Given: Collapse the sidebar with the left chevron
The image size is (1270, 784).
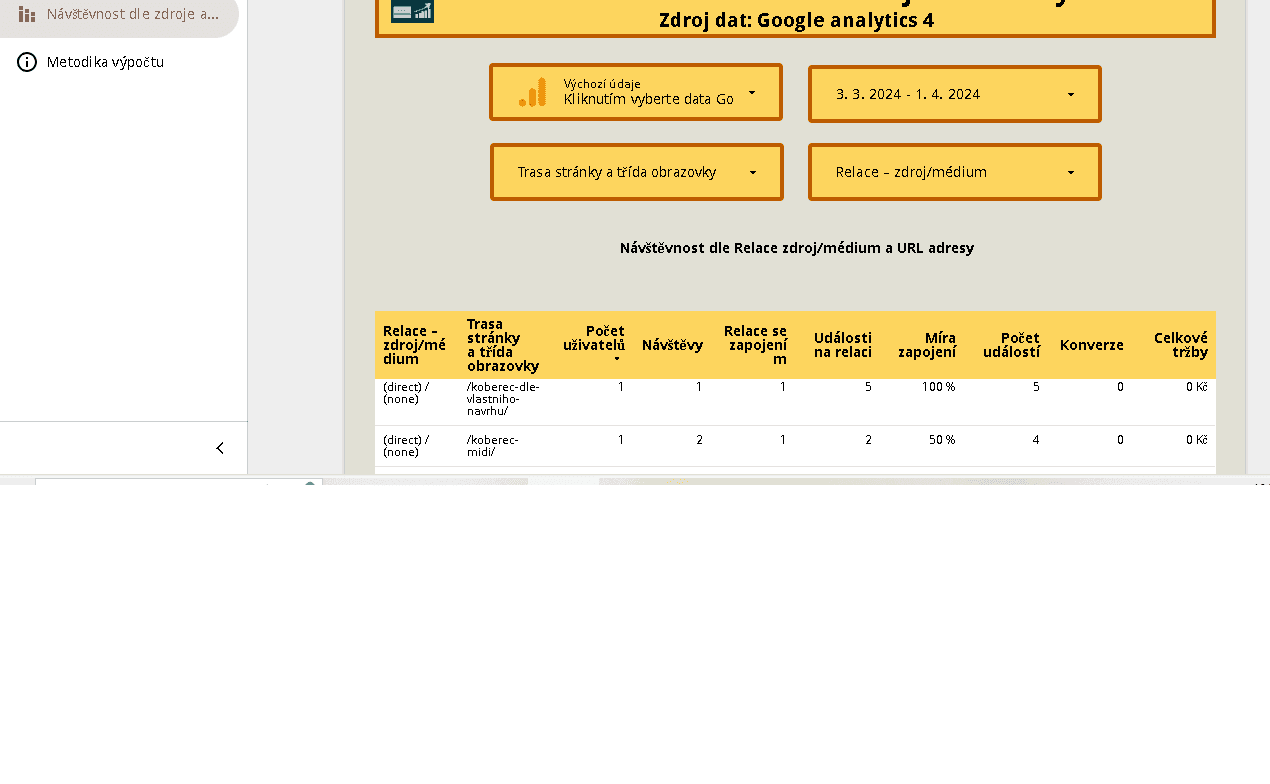Looking at the screenshot, I should [220, 448].
